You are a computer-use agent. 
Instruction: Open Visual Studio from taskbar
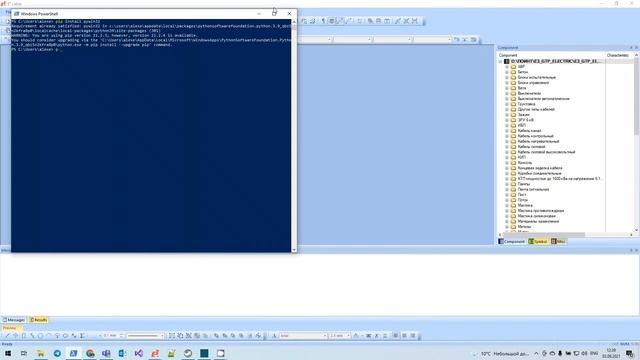pos(139,353)
